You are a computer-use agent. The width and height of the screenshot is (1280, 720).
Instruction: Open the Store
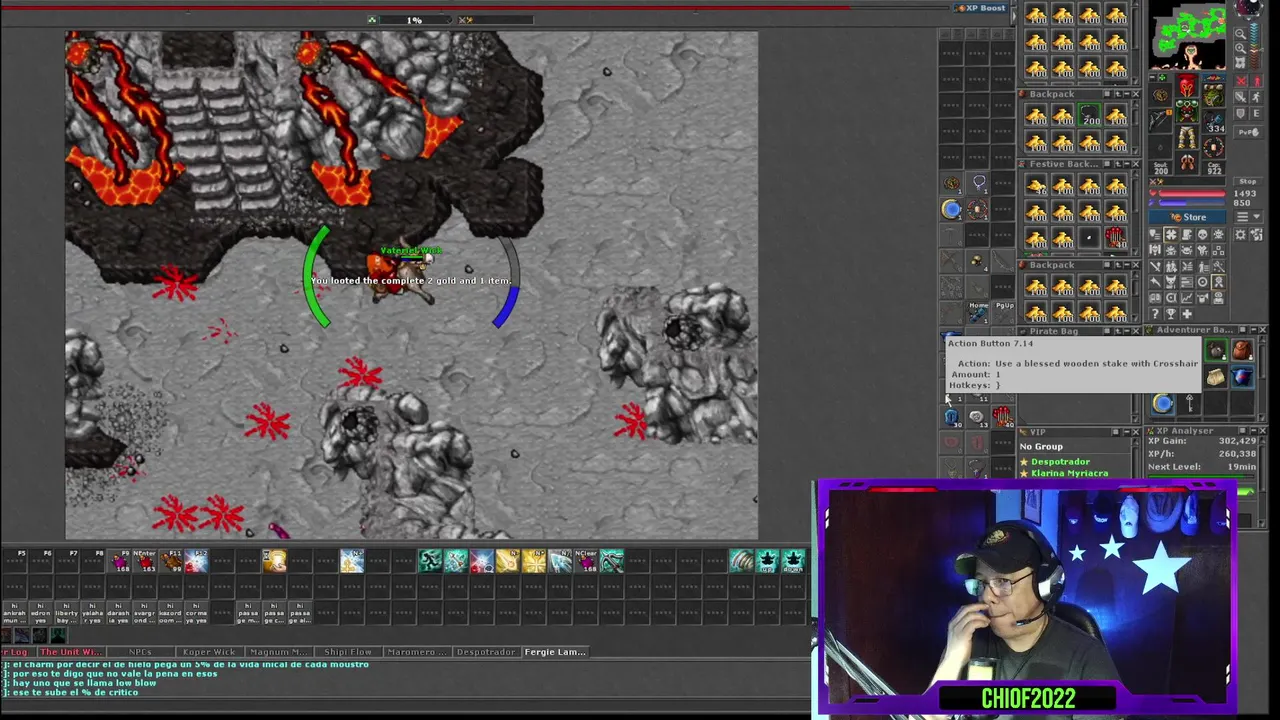pos(1187,217)
